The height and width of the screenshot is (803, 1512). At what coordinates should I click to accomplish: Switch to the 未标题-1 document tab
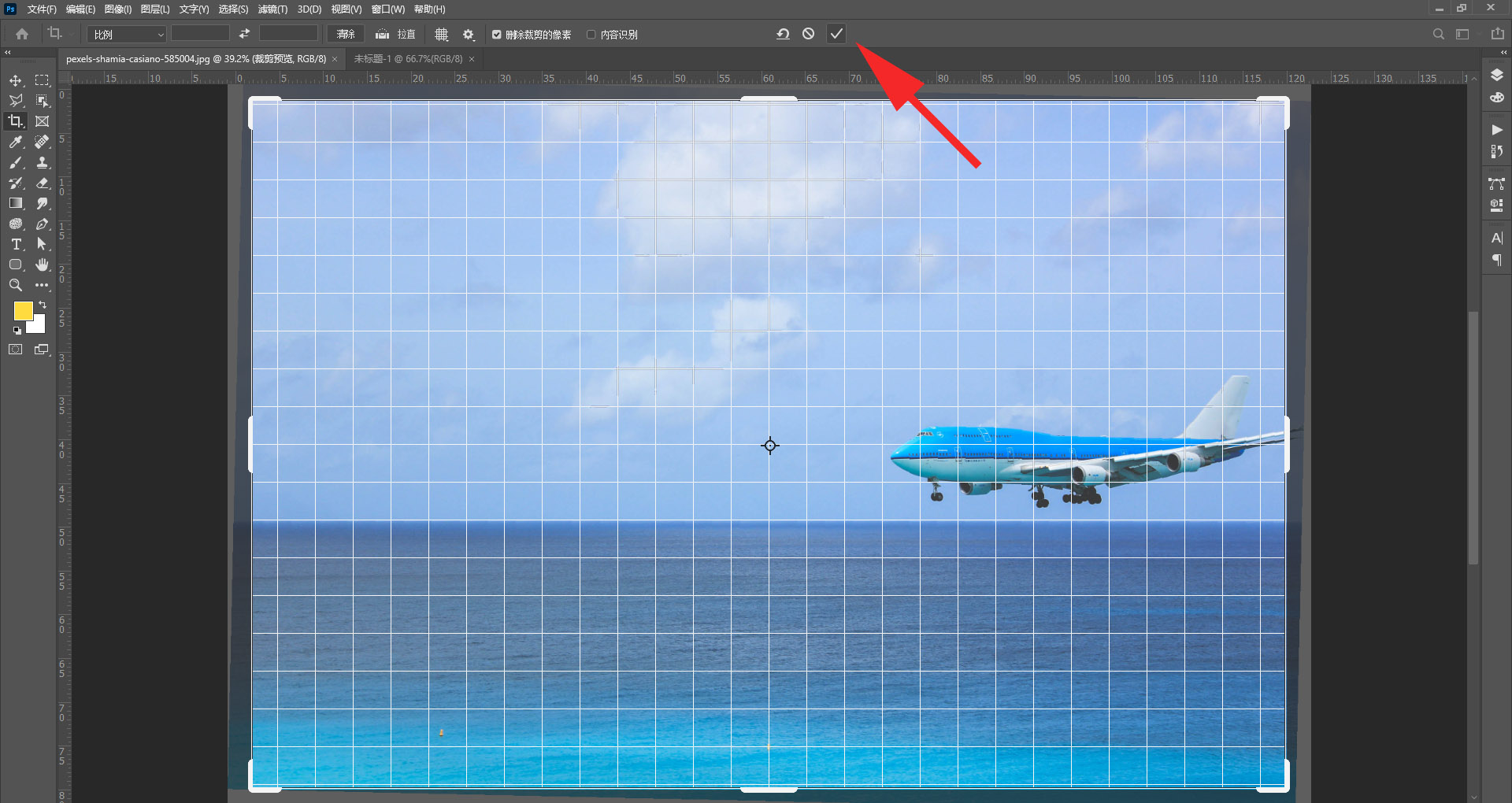point(408,59)
